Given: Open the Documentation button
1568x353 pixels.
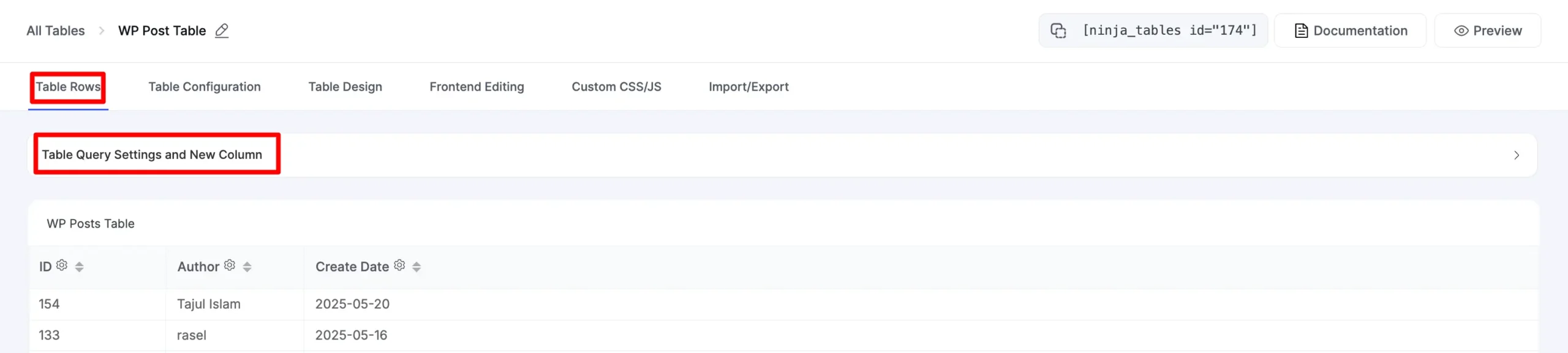Looking at the screenshot, I should 1351,31.
